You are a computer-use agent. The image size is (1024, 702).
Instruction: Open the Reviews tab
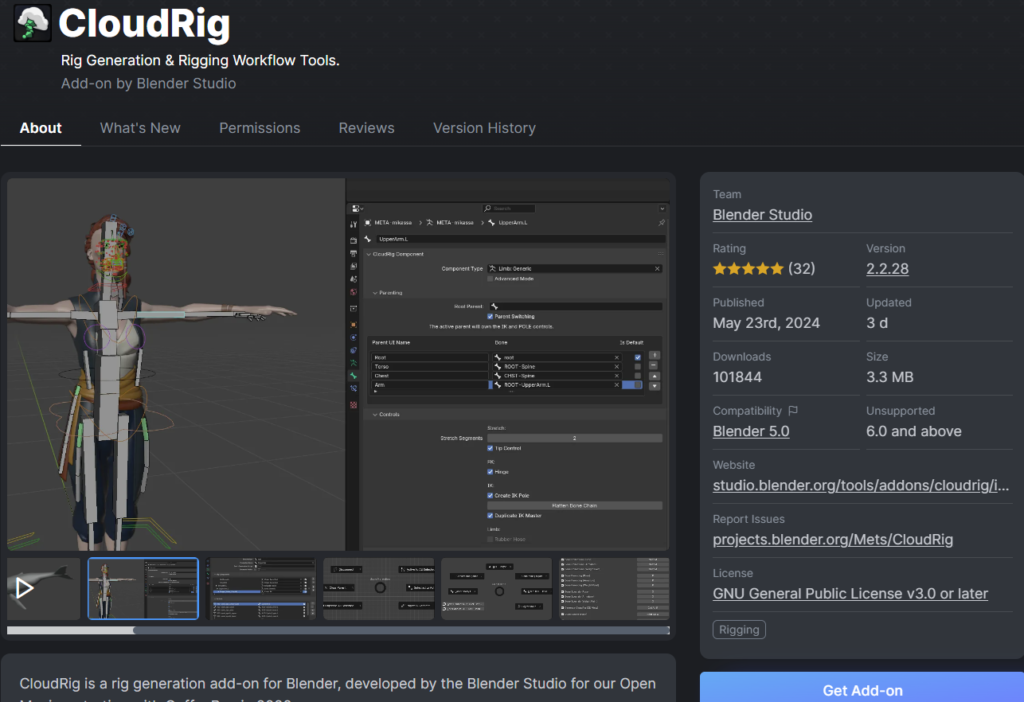pyautogui.click(x=366, y=128)
